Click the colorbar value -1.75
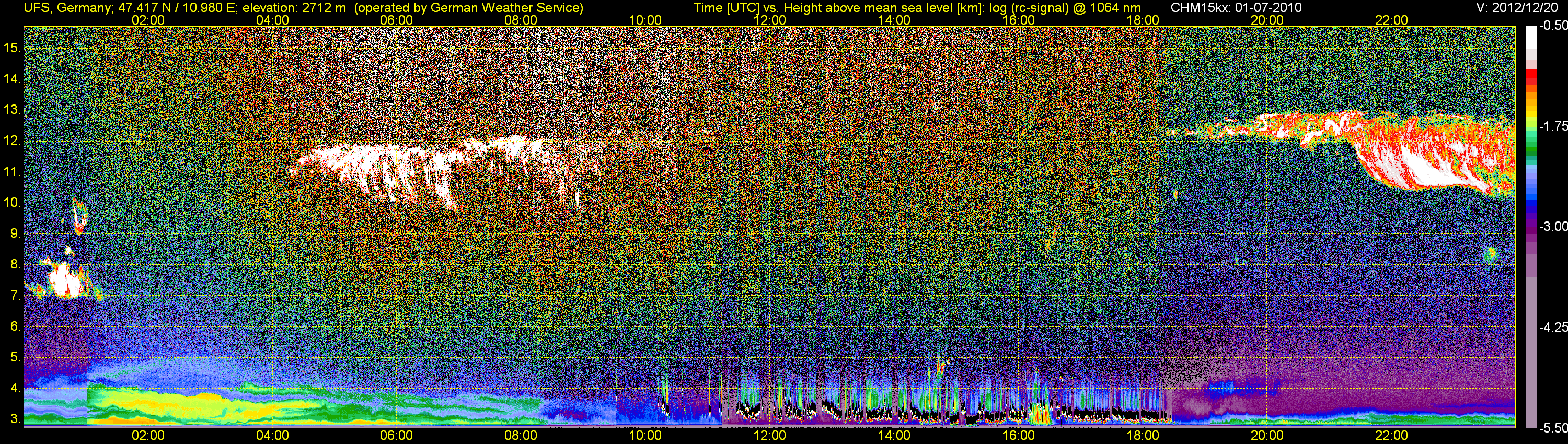The image size is (1568, 444). pyautogui.click(x=1553, y=126)
